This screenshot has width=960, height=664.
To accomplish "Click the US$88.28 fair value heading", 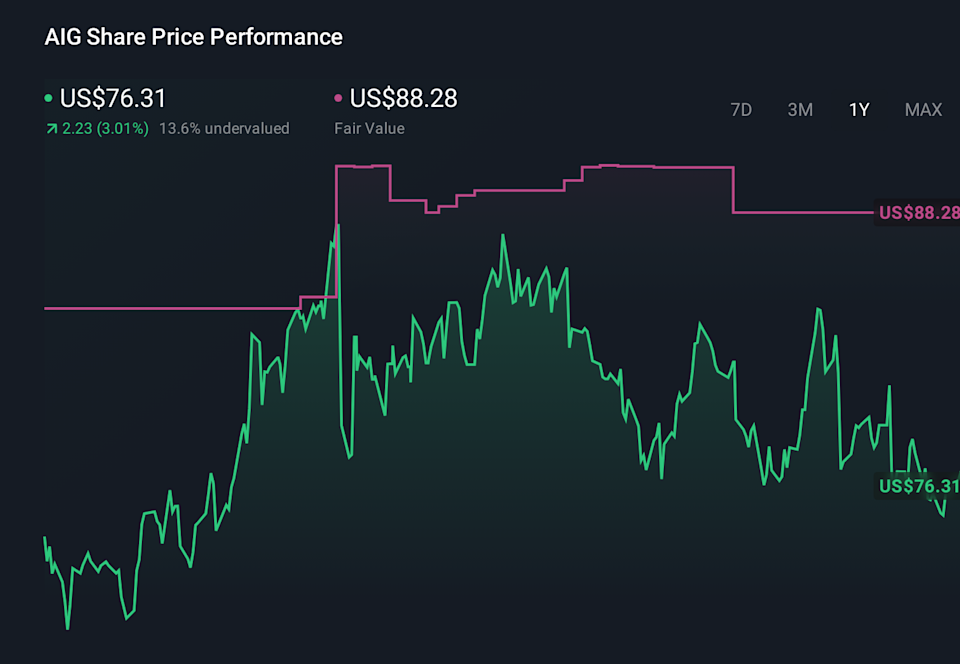I will pyautogui.click(x=403, y=98).
